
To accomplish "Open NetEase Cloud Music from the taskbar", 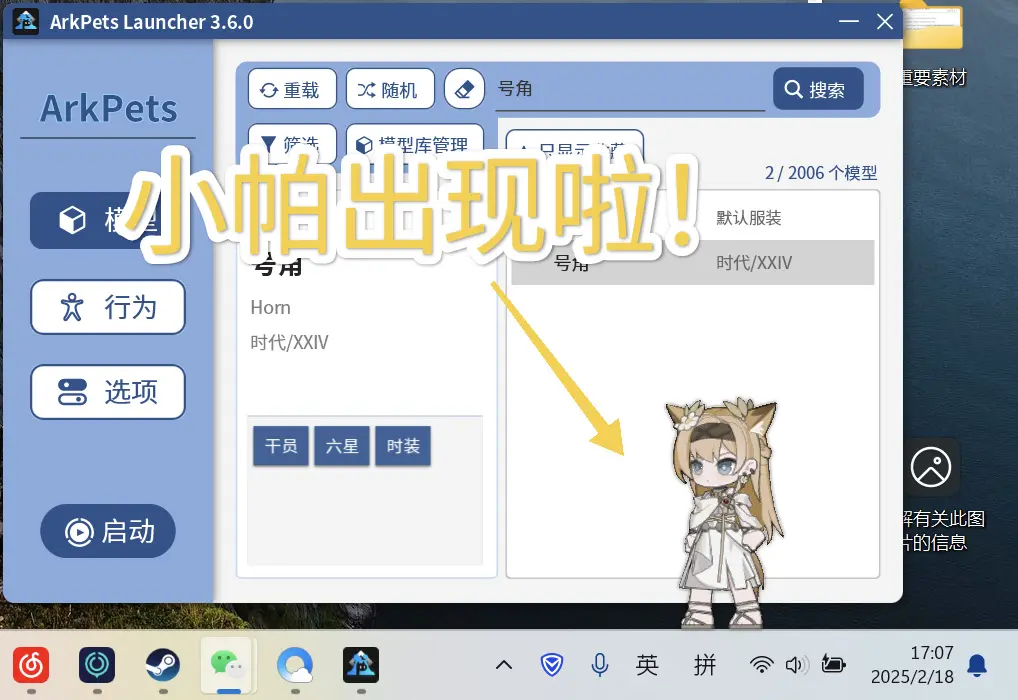I will pos(32,664).
